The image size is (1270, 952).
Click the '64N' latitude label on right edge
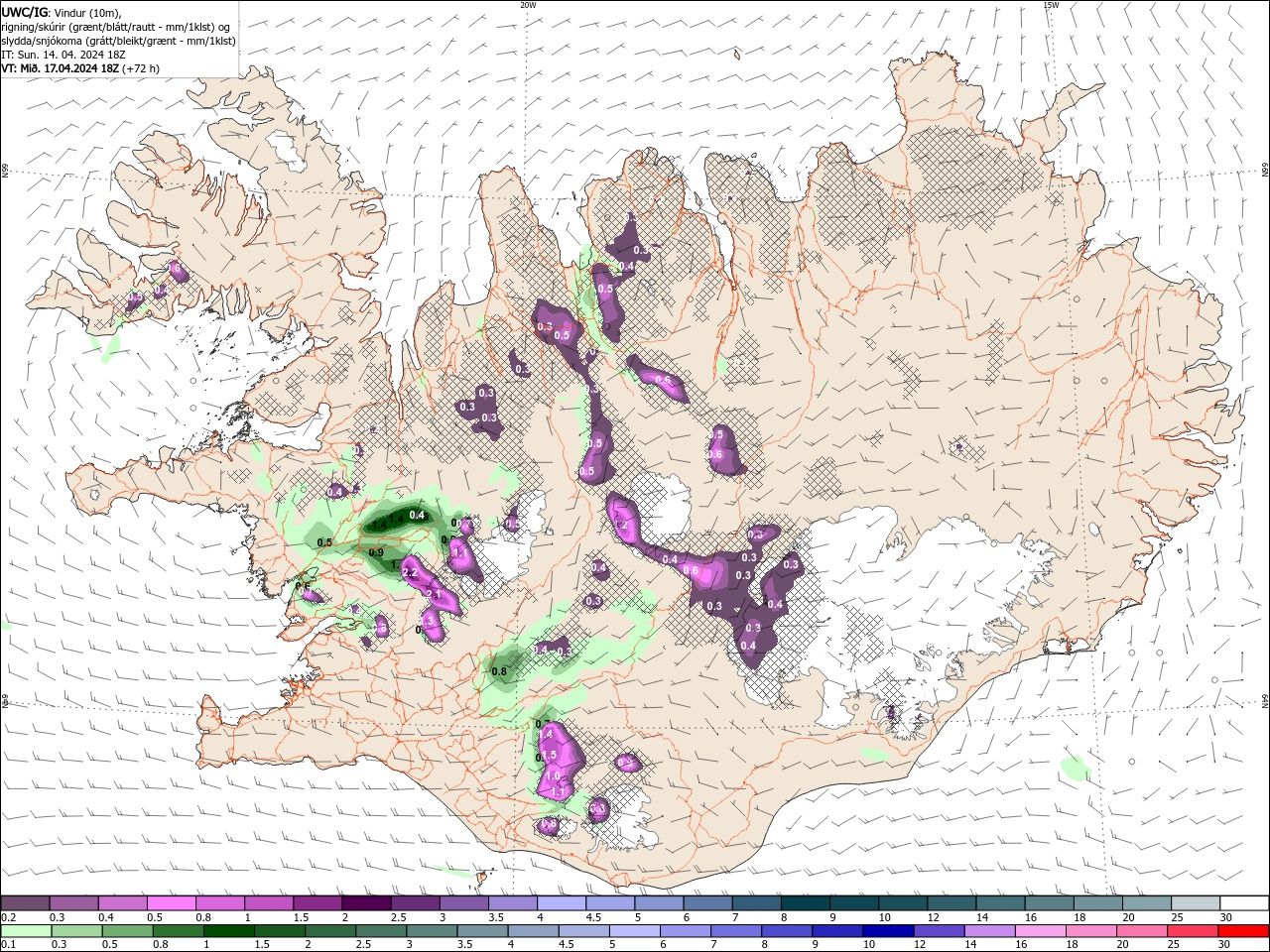(1264, 701)
